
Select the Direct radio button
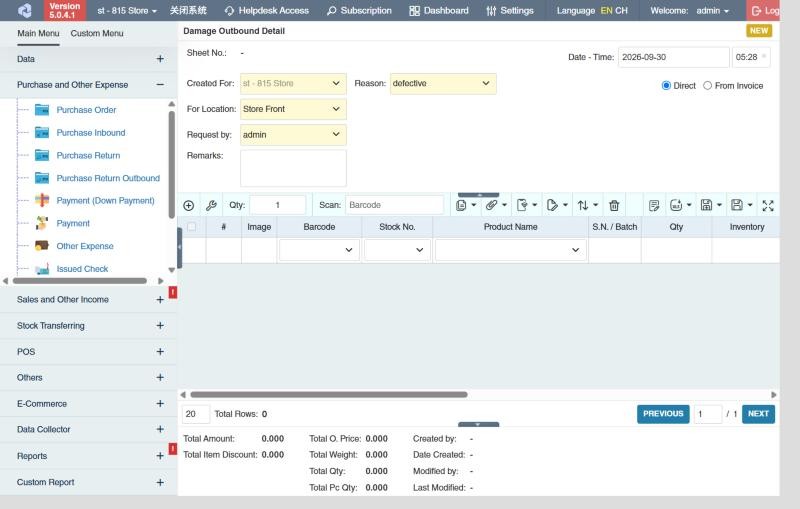(x=666, y=86)
